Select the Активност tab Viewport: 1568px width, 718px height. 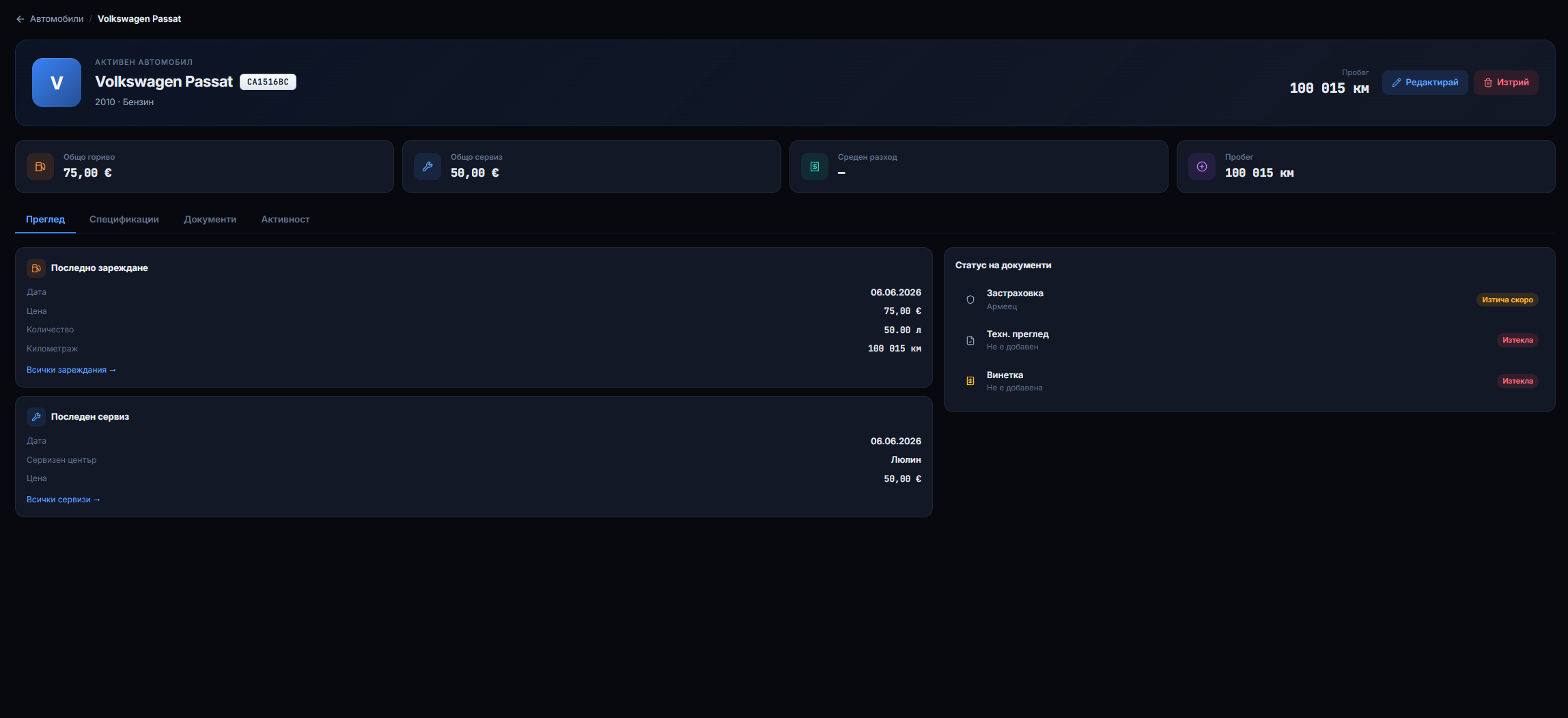click(285, 220)
